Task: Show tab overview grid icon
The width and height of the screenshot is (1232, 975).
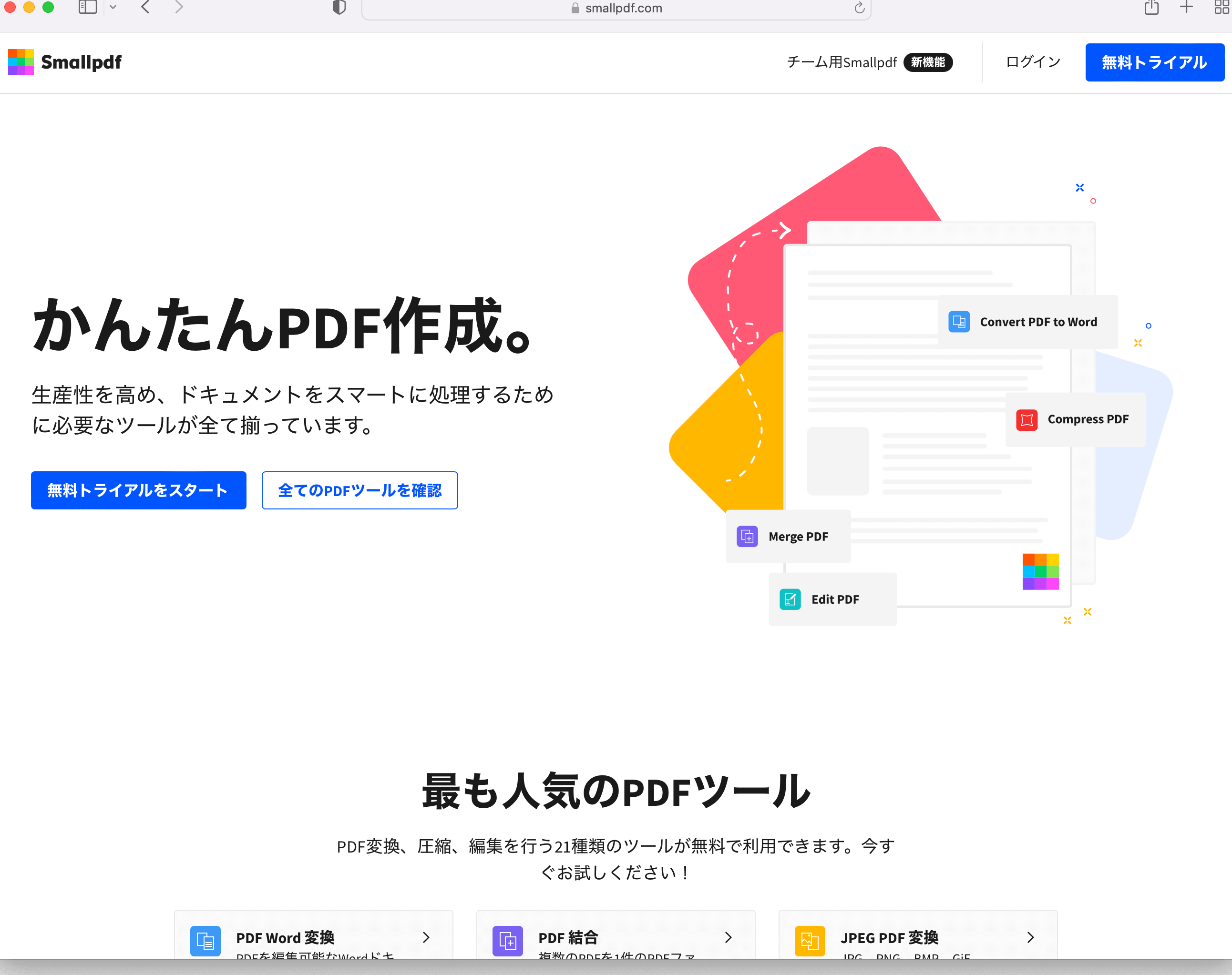Action: 1222,8
